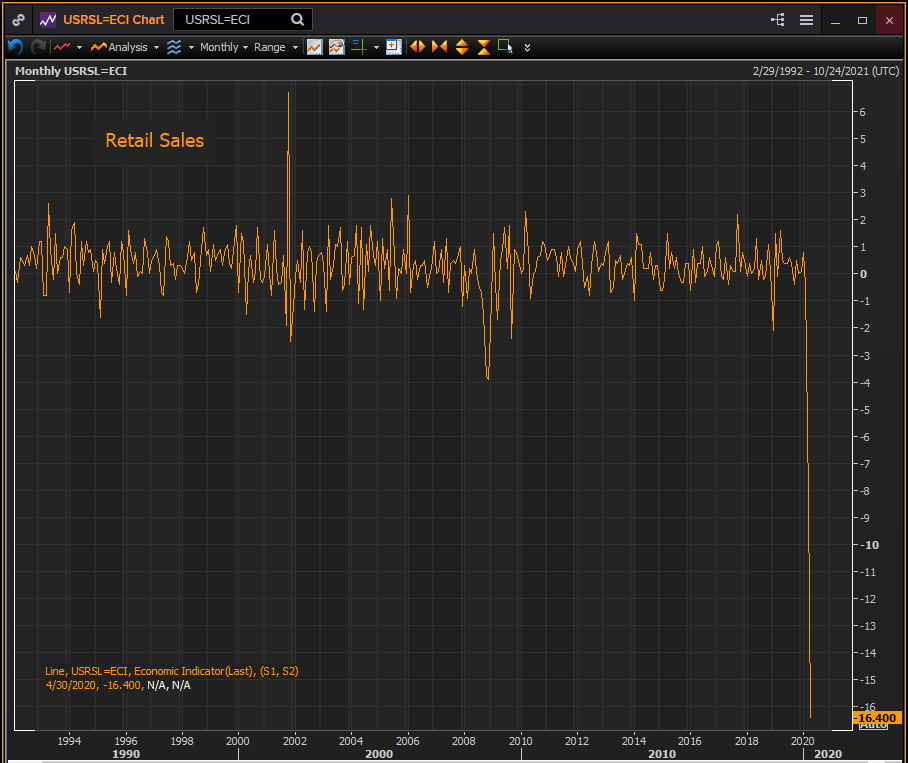This screenshot has height=763, width=908.
Task: Expand the Monthly interval dropdown
Action: (x=224, y=47)
